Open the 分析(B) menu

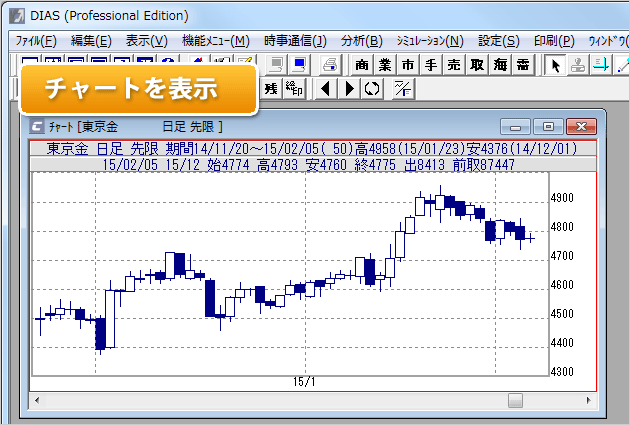pos(361,41)
